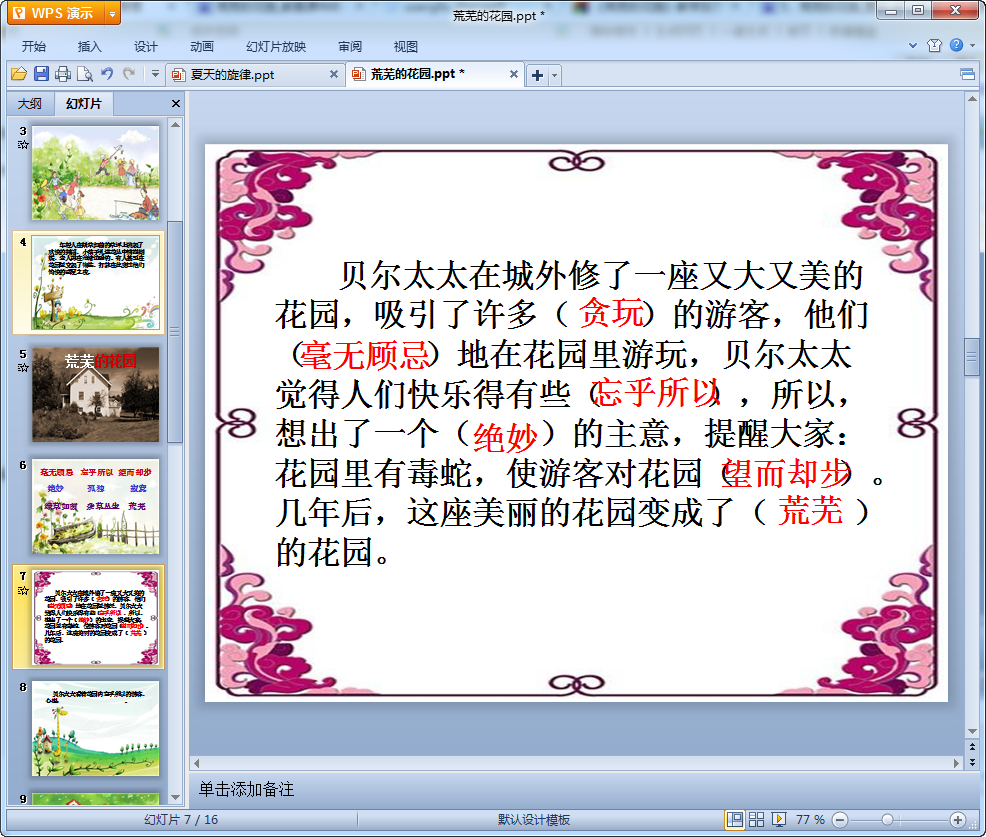Screen dimensions: 986x837
Task: Click the zoom slider handle
Action: (x=886, y=819)
